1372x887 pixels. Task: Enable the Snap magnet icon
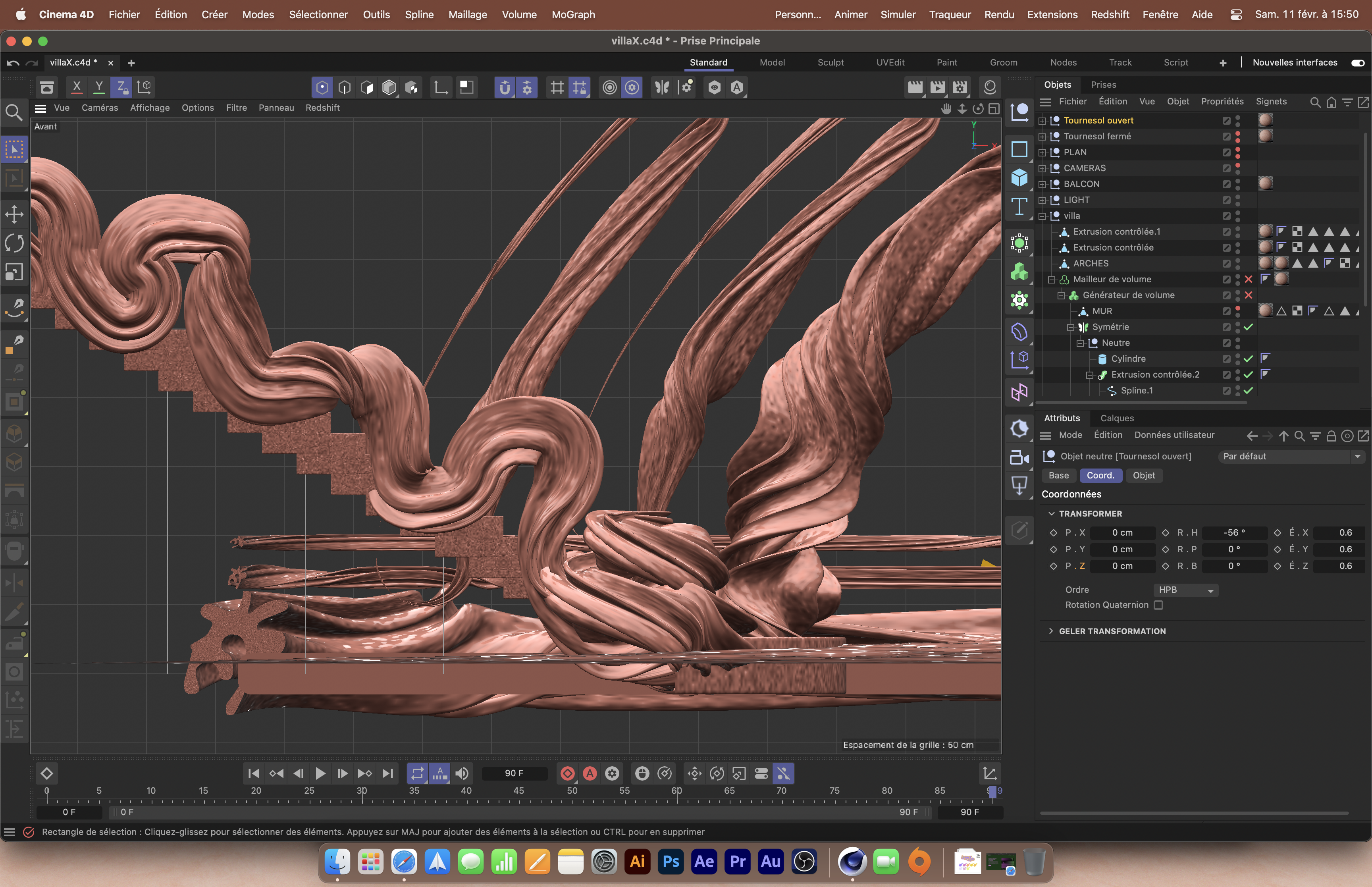pyautogui.click(x=504, y=87)
